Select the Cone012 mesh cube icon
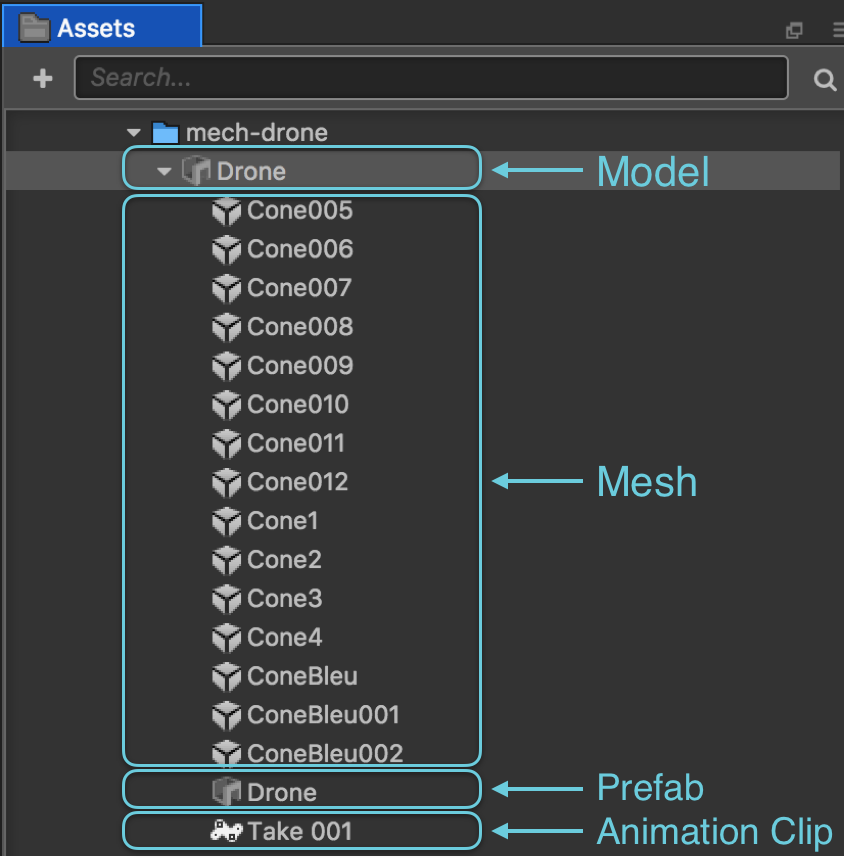The height and width of the screenshot is (858, 844). tap(226, 482)
